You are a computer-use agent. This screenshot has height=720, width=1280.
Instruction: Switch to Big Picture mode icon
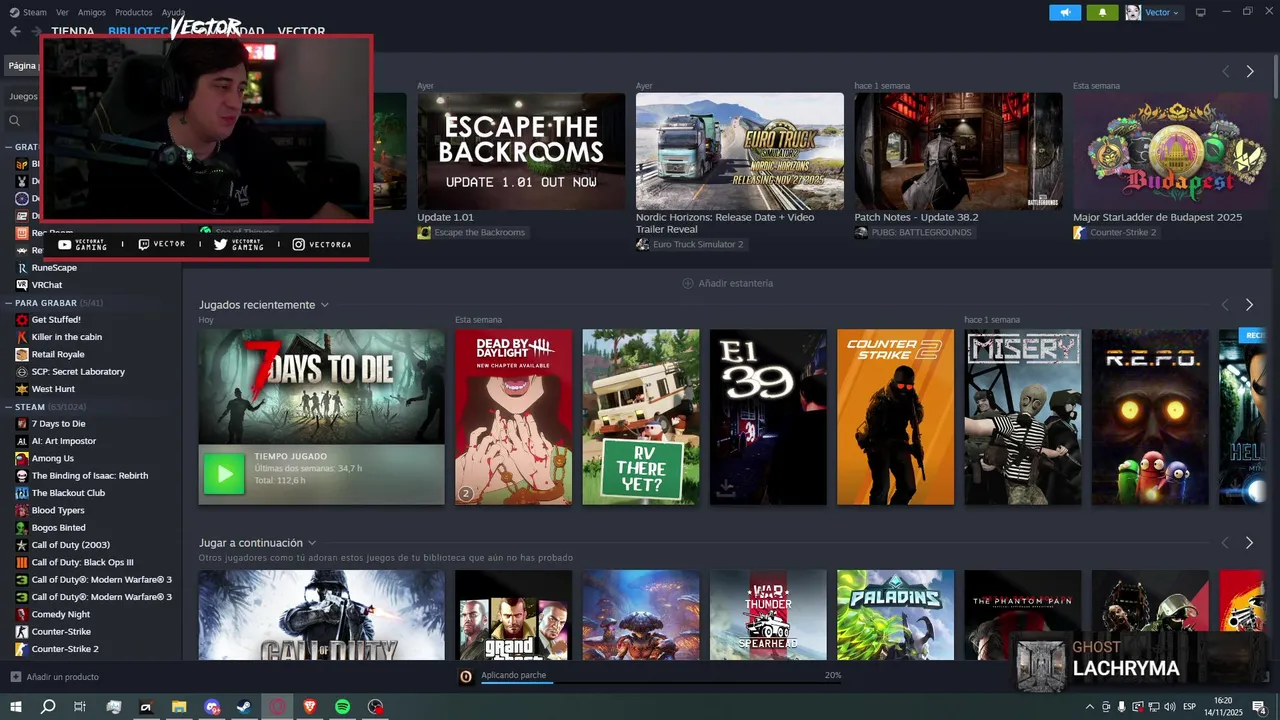click(1200, 12)
